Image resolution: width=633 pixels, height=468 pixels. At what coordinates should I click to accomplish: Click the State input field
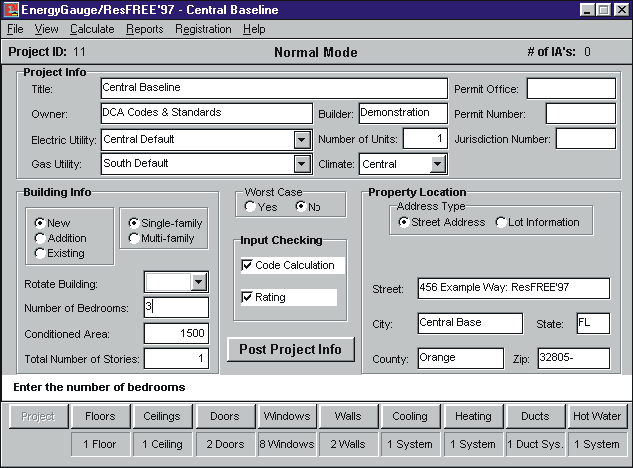pos(593,323)
